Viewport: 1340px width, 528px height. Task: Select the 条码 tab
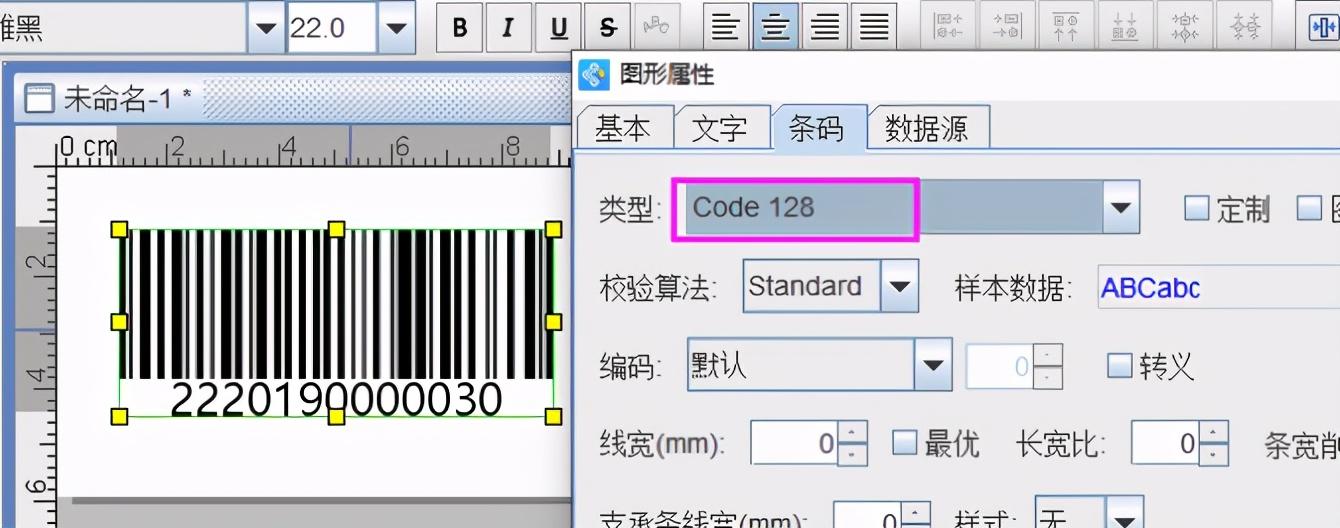click(816, 128)
